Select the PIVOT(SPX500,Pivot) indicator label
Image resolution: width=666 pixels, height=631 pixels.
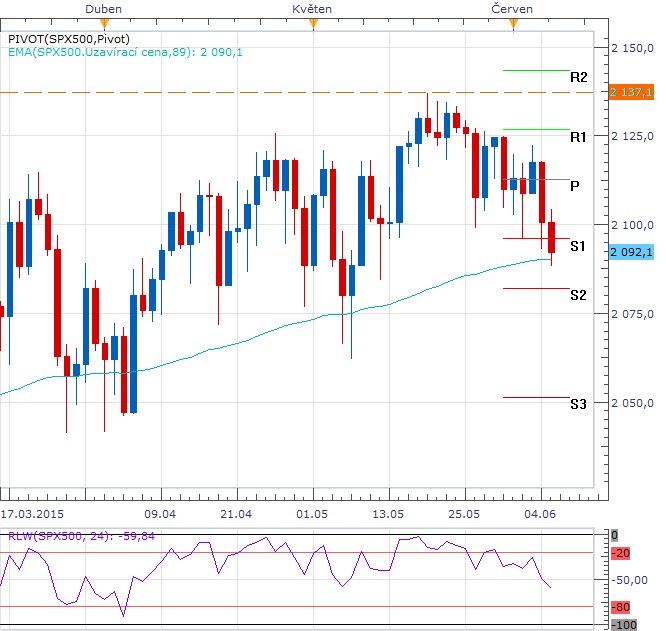coord(69,39)
